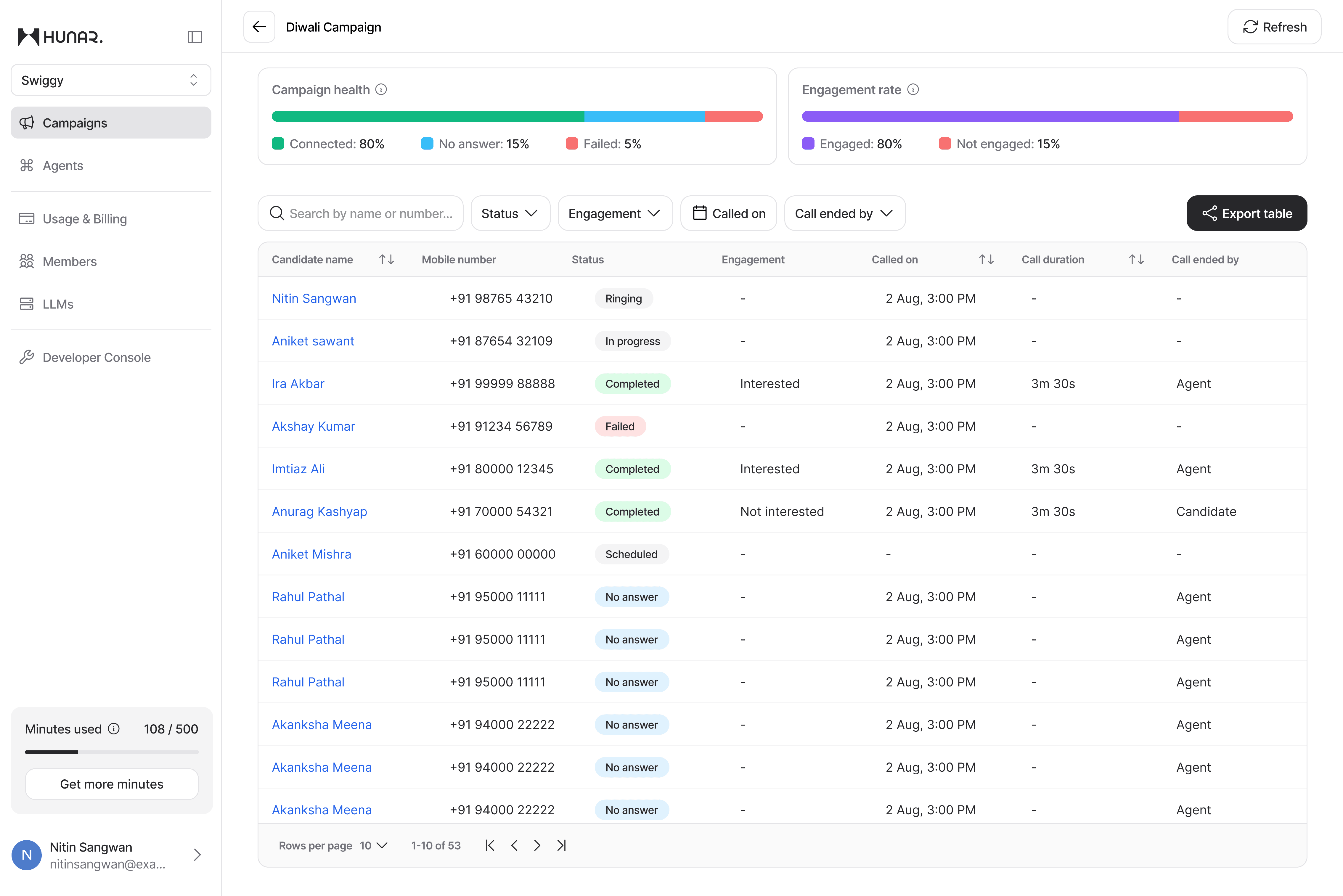The height and width of the screenshot is (896, 1343).
Task: Open the Status filter dropdown
Action: pos(510,213)
